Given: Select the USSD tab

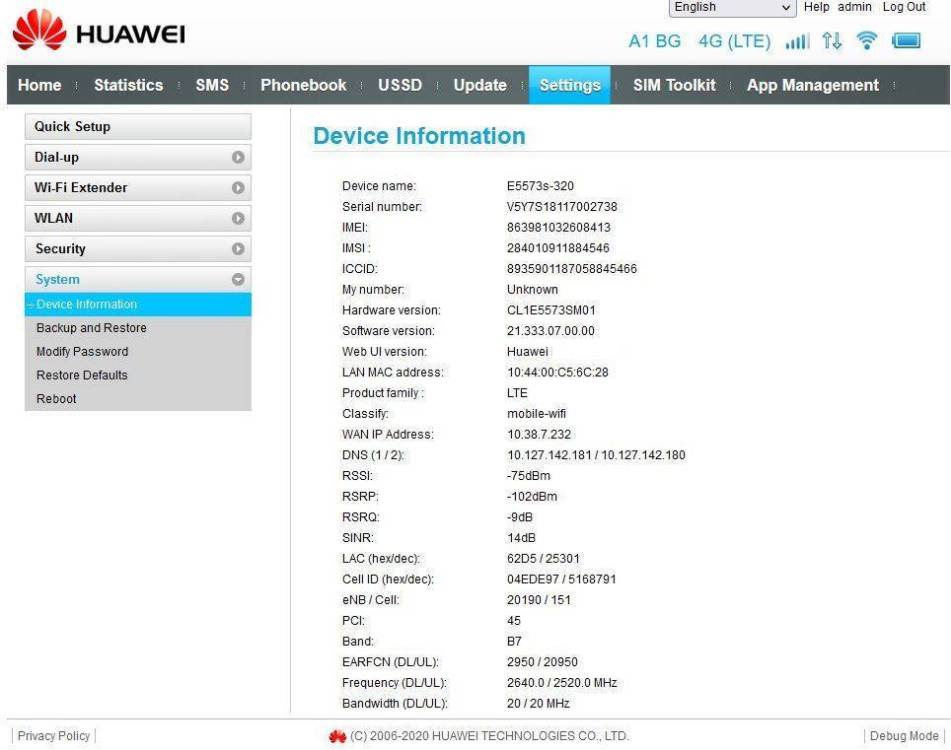Looking at the screenshot, I should 400,85.
